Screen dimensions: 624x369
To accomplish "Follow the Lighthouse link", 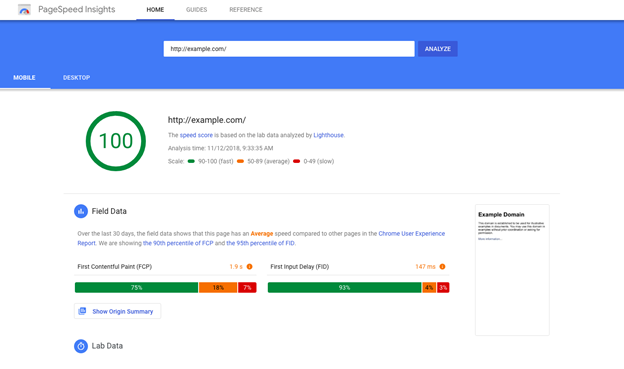I will point(328,135).
